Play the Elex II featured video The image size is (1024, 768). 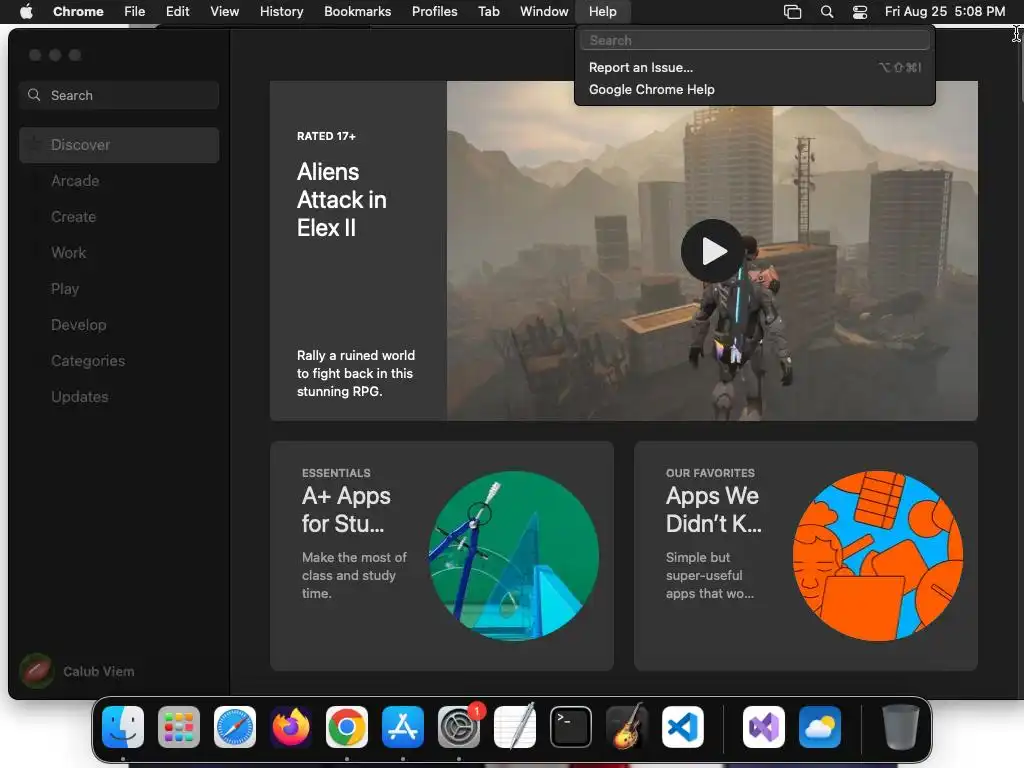click(x=712, y=251)
